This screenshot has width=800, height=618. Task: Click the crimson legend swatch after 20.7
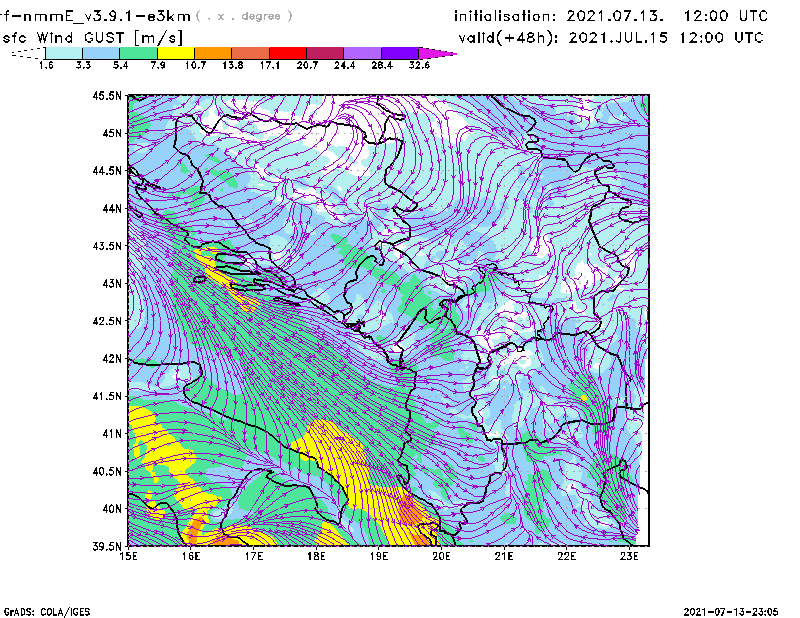[325, 53]
